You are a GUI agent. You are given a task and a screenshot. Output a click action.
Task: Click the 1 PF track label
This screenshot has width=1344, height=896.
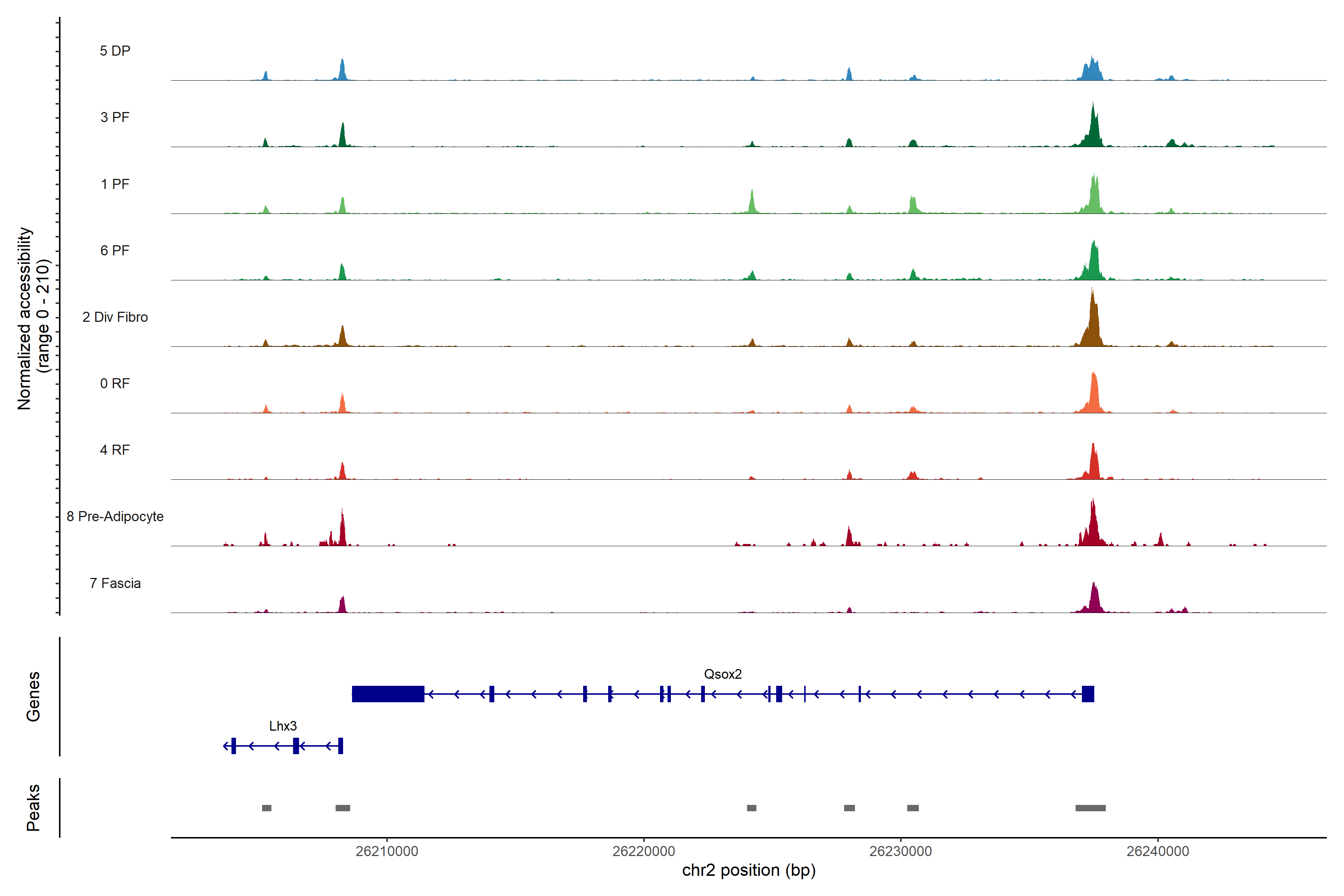[115, 184]
